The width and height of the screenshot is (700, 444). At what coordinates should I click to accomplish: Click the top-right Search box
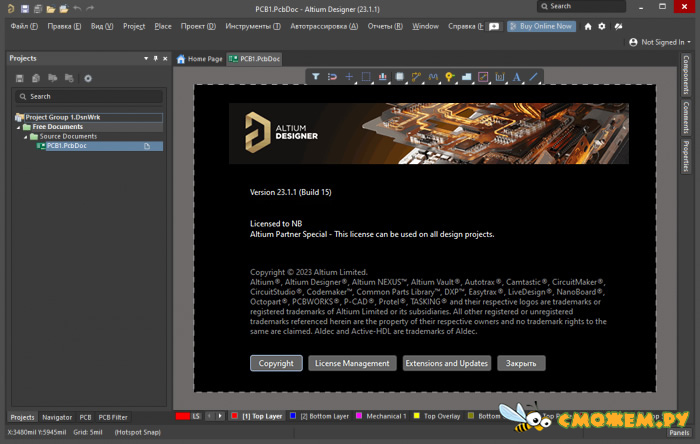[581, 6]
